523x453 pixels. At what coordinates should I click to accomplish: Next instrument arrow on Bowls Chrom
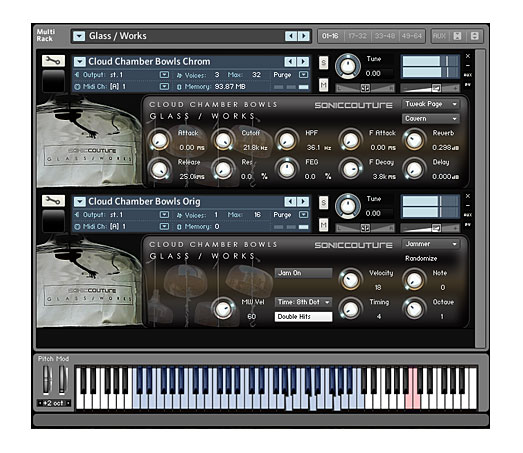303,61
